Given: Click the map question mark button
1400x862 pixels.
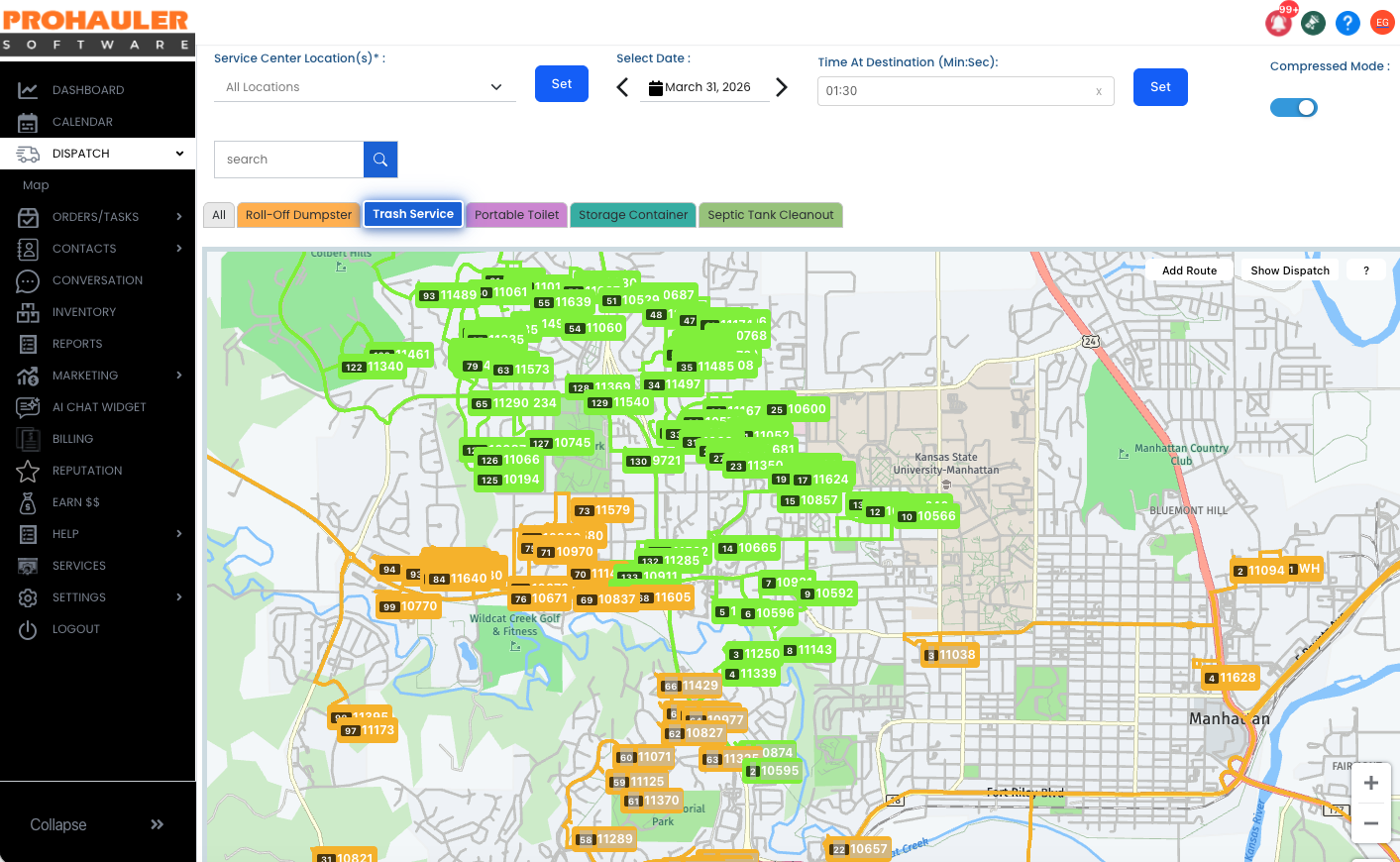Looking at the screenshot, I should point(1366,270).
